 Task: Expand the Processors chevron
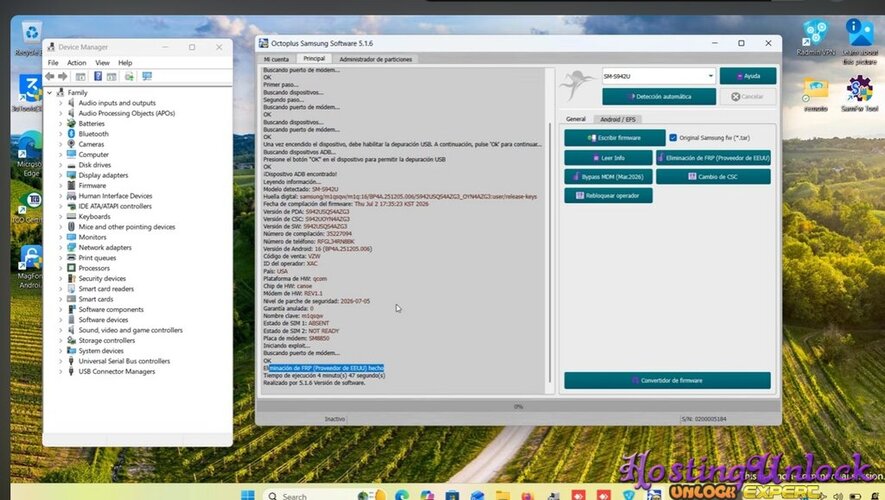point(60,268)
